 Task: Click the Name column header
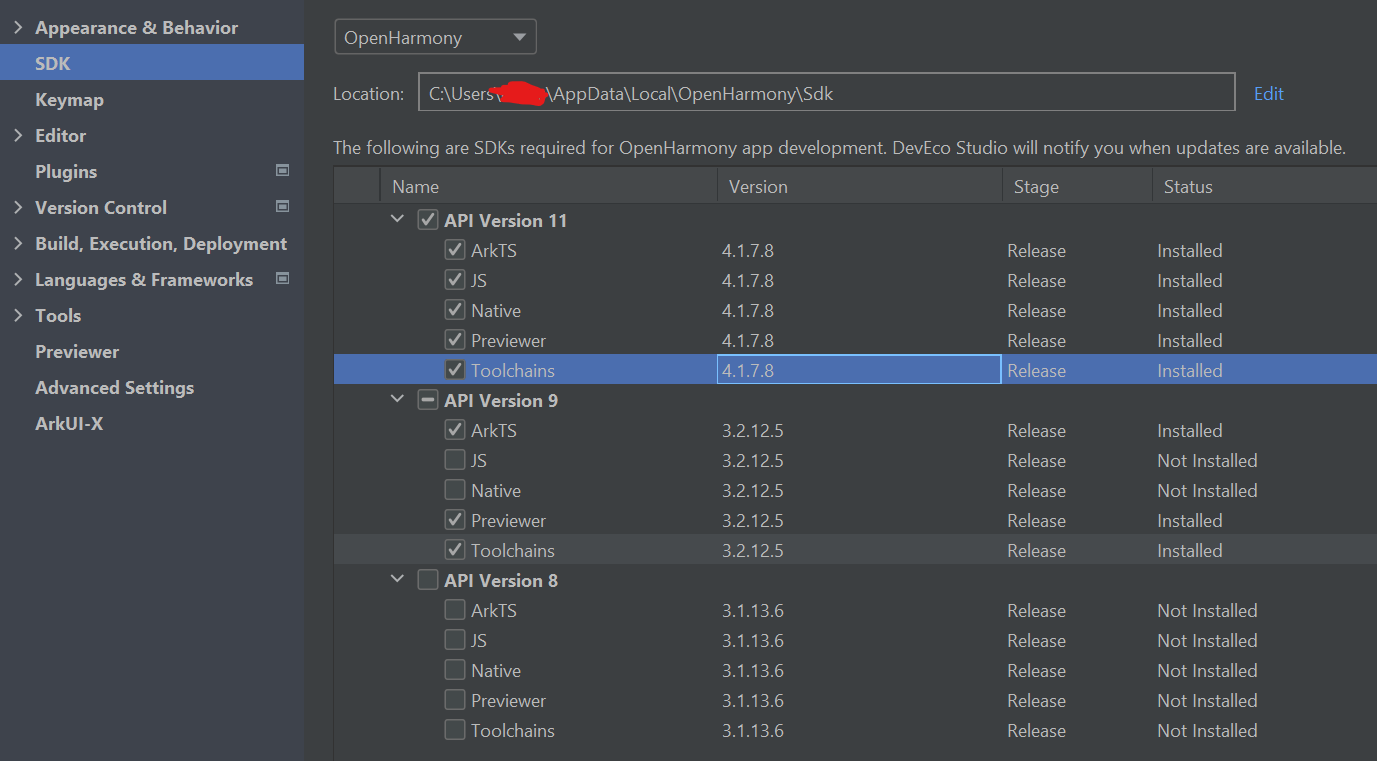pos(549,186)
